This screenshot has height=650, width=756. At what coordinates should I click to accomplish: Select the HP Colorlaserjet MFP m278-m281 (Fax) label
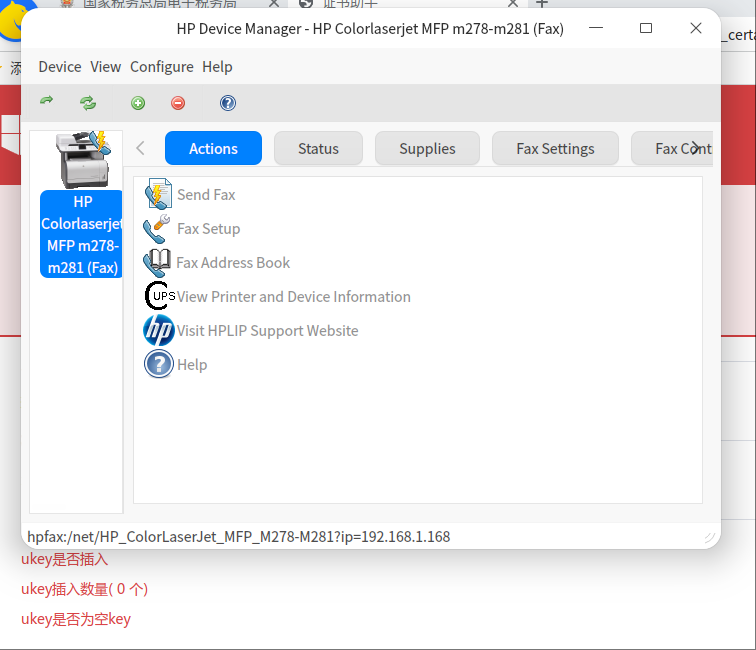click(x=81, y=234)
